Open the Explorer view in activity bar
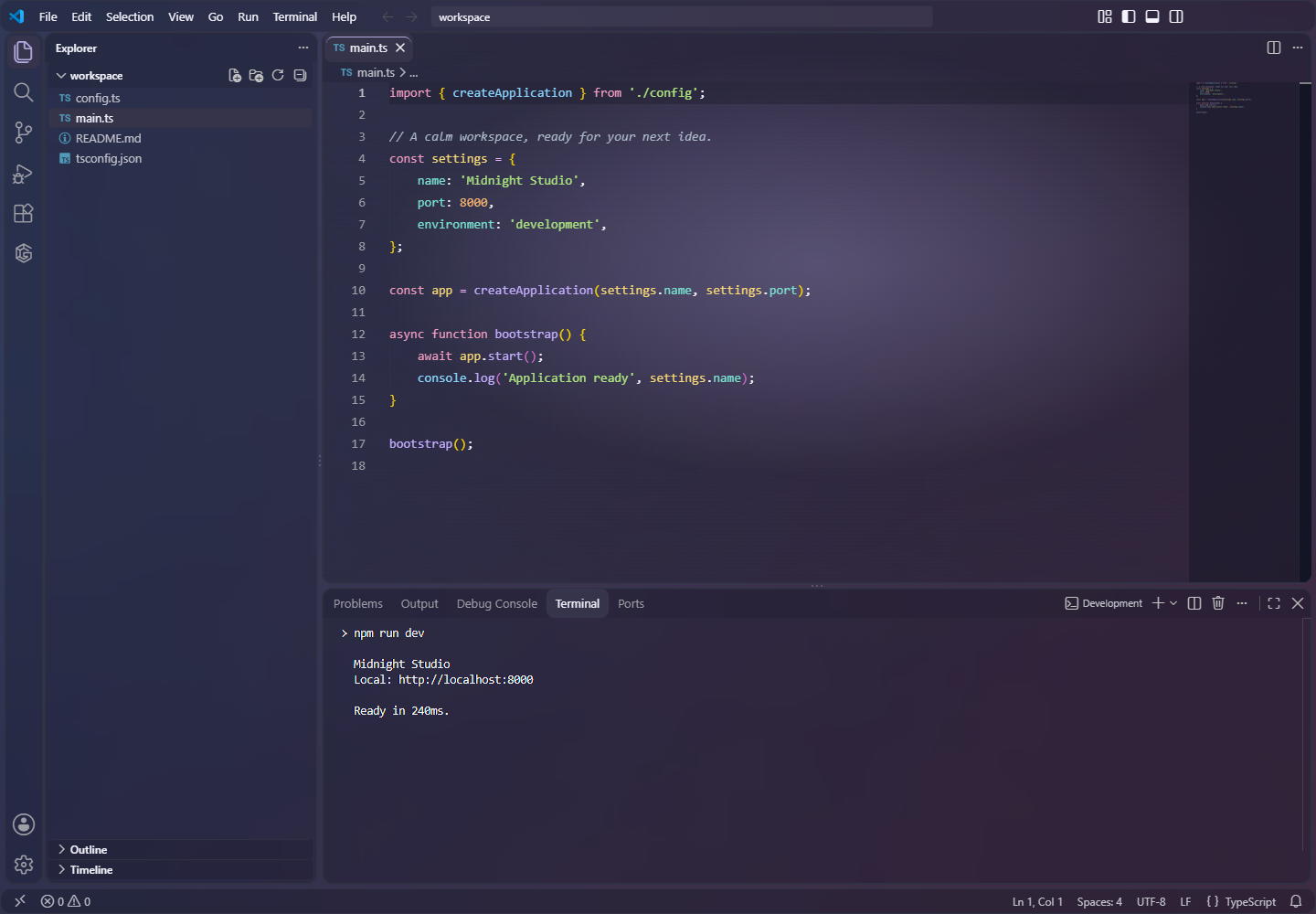Image resolution: width=1316 pixels, height=914 pixels. pyautogui.click(x=24, y=52)
